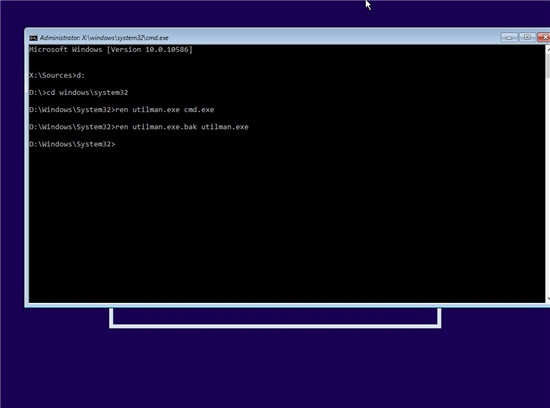550x408 pixels.
Task: Click the cd windows\system32 command line
Action: point(79,93)
